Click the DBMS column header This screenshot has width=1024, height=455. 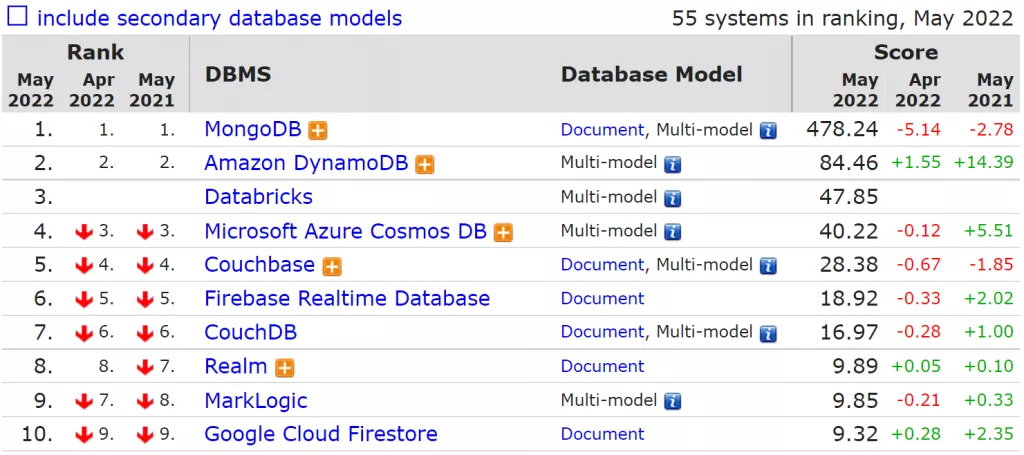pyautogui.click(x=238, y=75)
